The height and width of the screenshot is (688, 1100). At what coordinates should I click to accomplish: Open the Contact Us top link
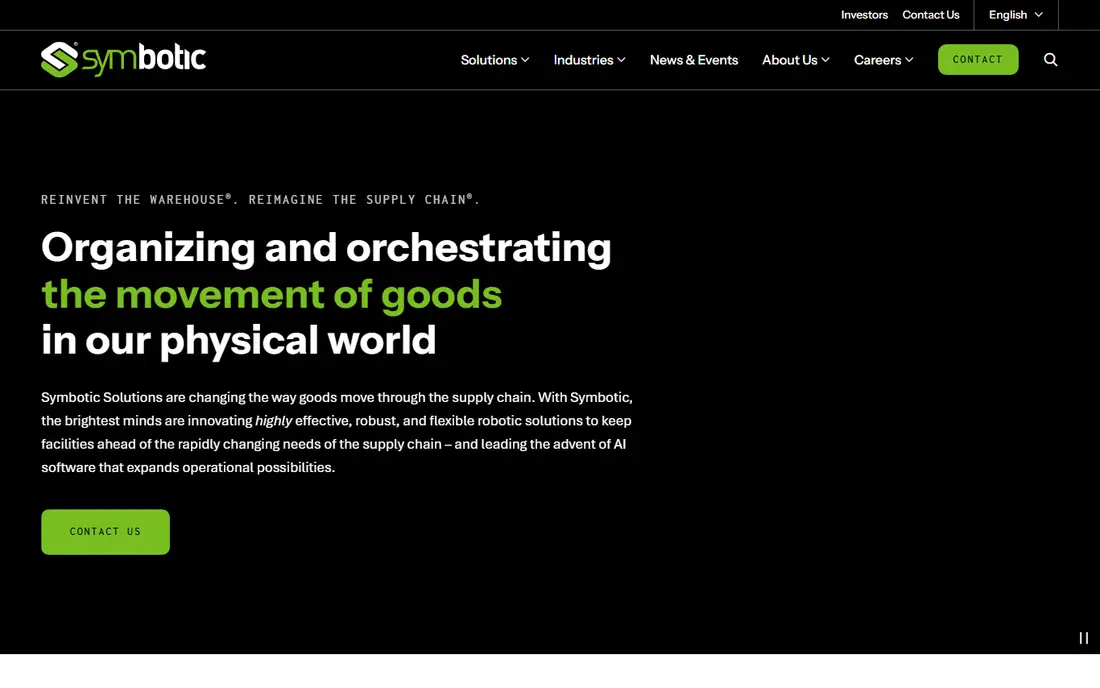pyautogui.click(x=930, y=15)
